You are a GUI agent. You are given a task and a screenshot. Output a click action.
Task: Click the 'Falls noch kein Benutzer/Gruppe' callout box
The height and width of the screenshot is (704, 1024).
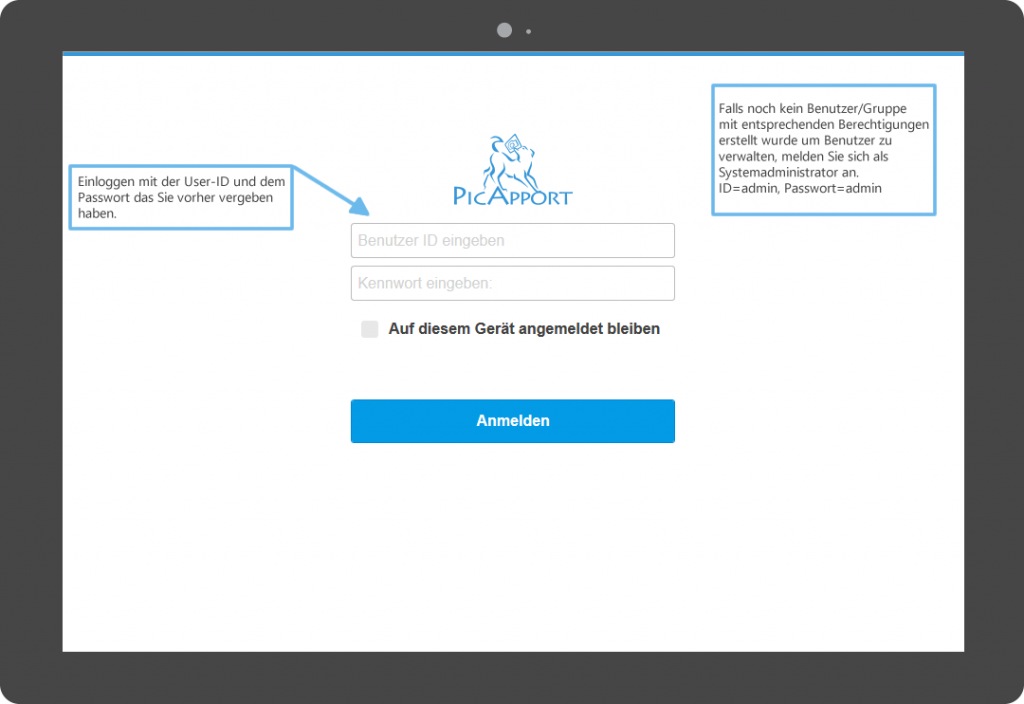point(823,149)
